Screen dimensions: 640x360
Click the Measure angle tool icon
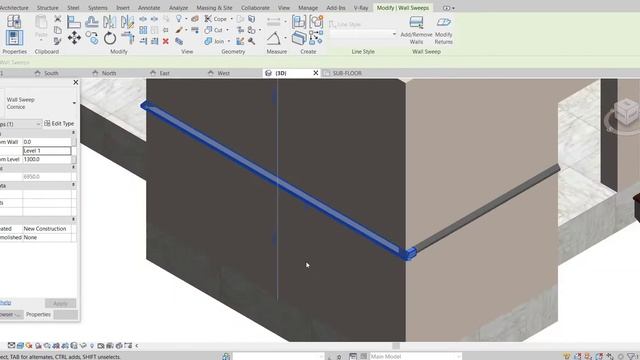click(x=273, y=39)
